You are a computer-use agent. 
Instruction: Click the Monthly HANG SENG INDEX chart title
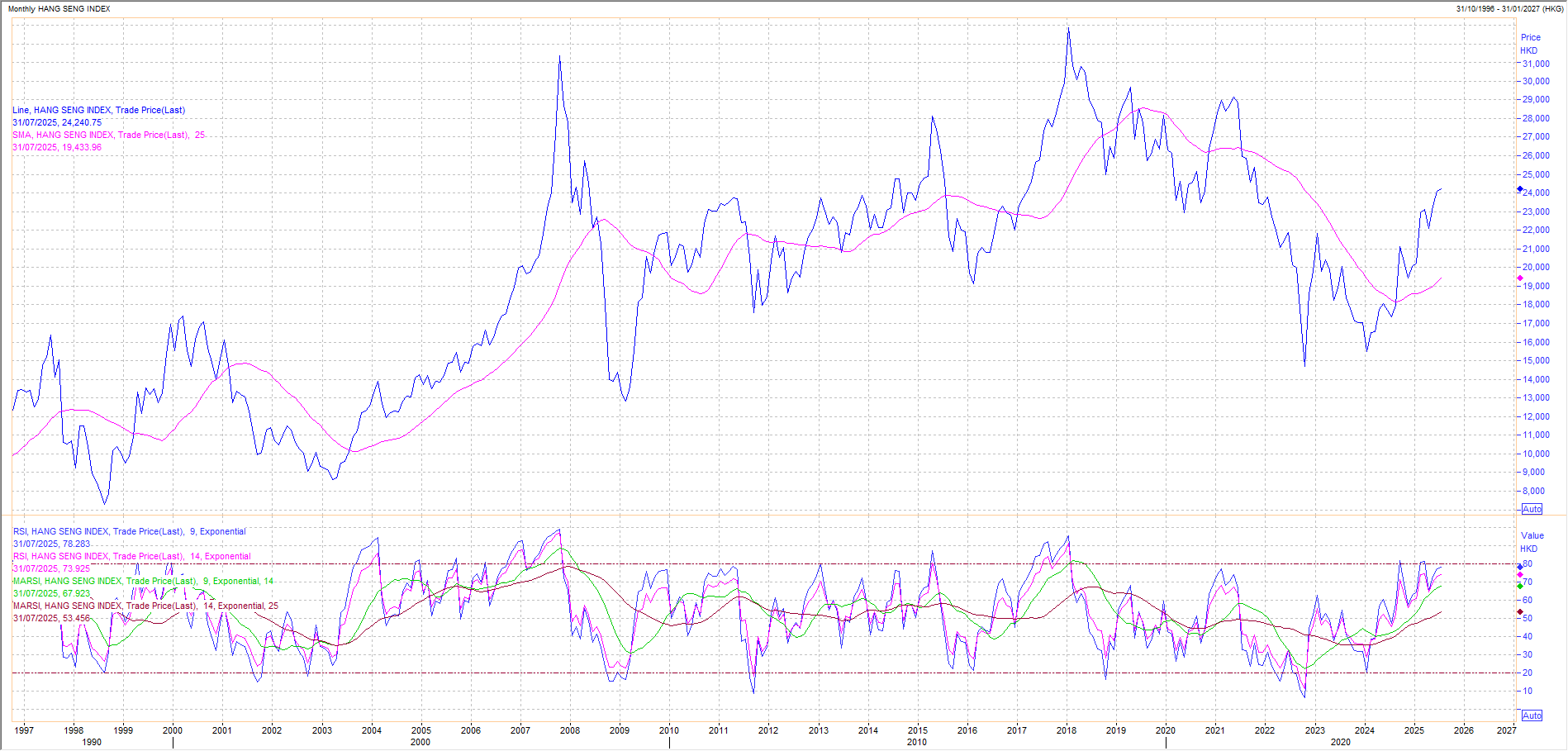(59, 8)
